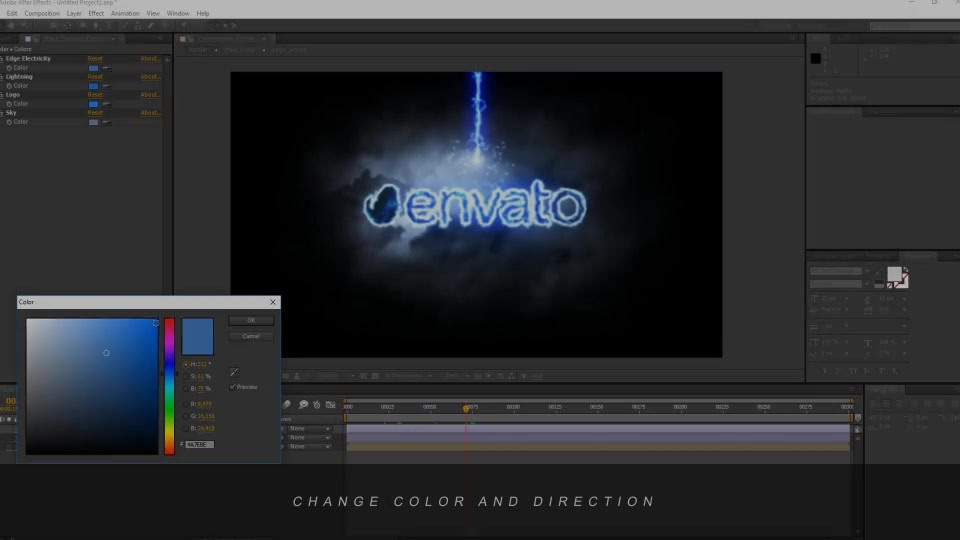Screen dimensions: 960x540
Task: Open the third layer's None parent dropdown
Action: [x=310, y=447]
